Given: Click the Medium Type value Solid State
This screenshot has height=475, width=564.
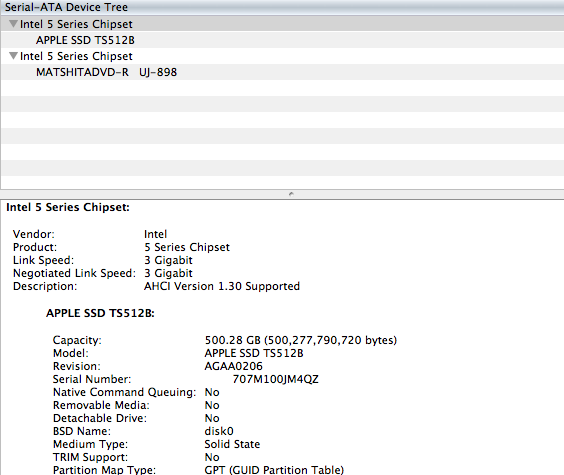Looking at the screenshot, I should (232, 444).
